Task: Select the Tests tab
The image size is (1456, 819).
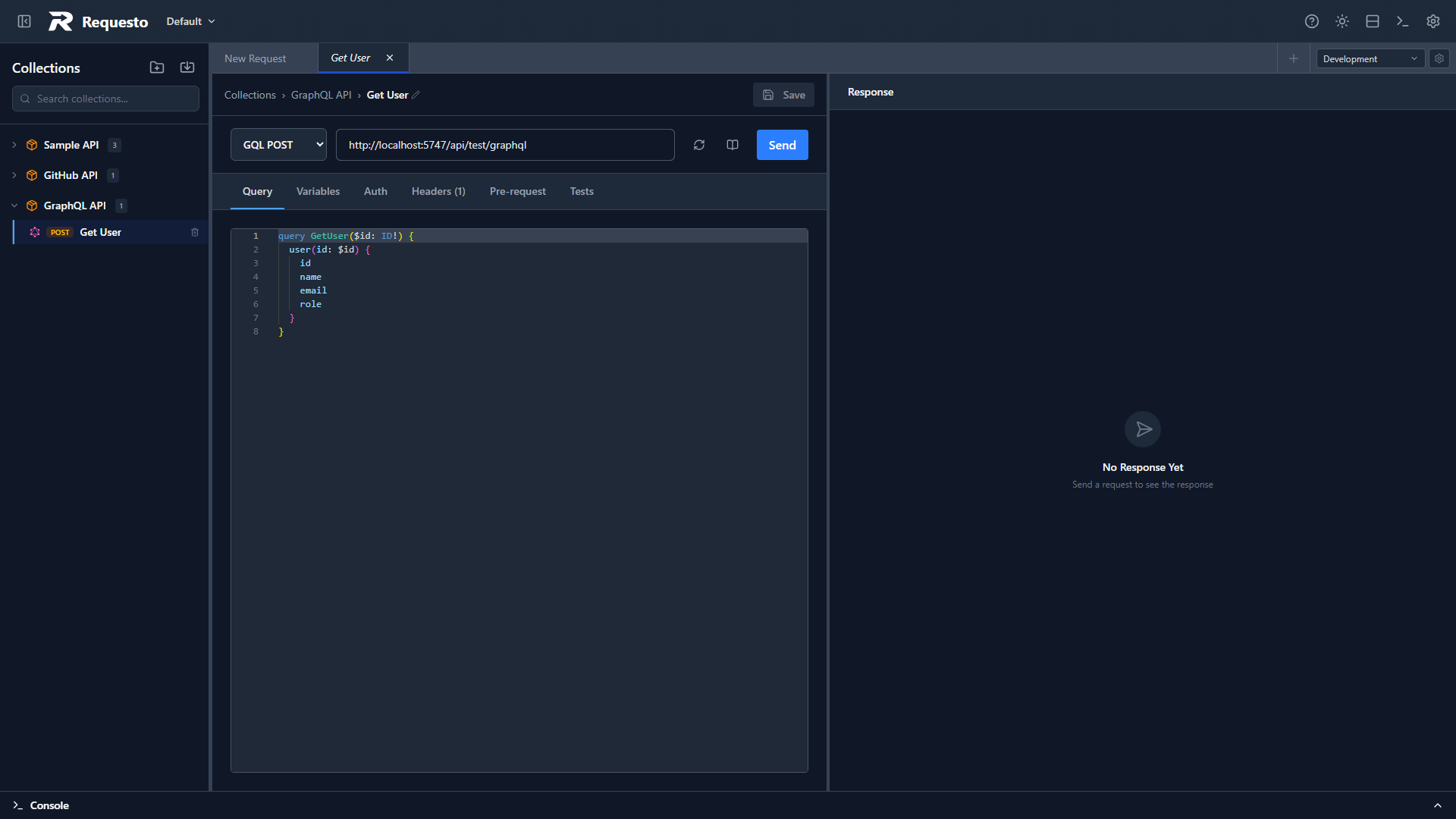Action: tap(582, 191)
